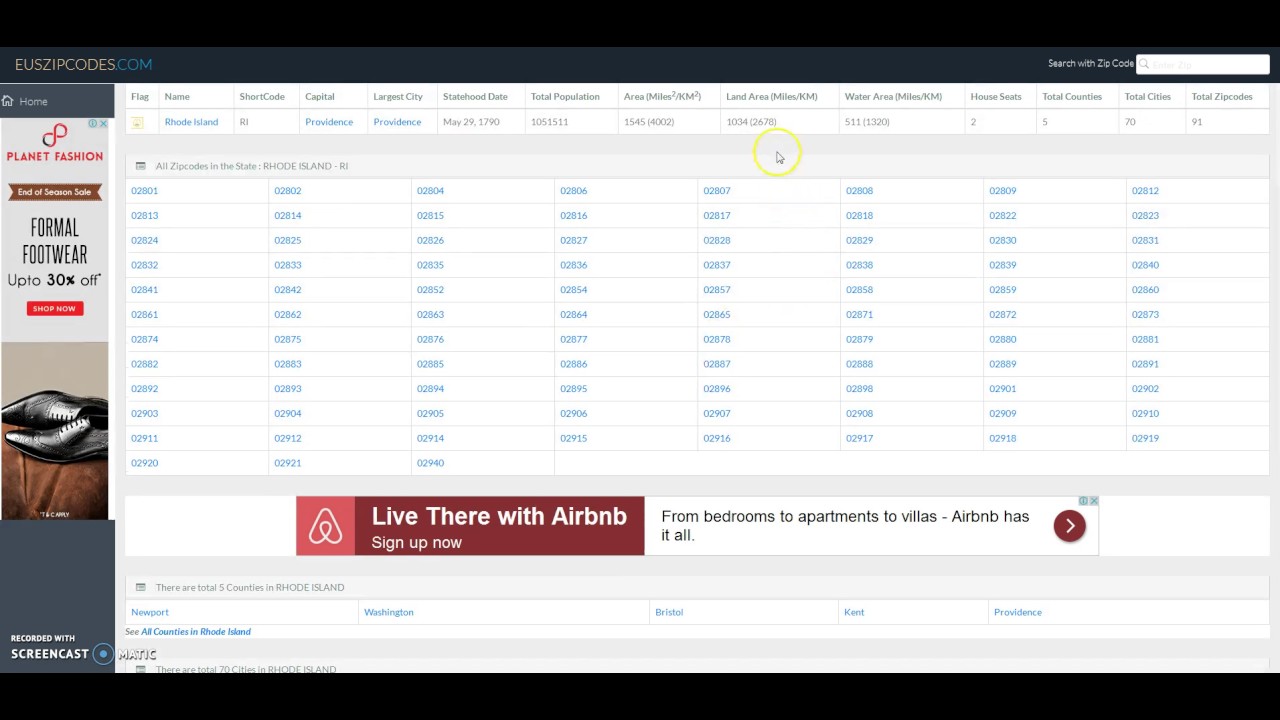Open zip code 02940
The image size is (1280, 720).
tap(430, 463)
